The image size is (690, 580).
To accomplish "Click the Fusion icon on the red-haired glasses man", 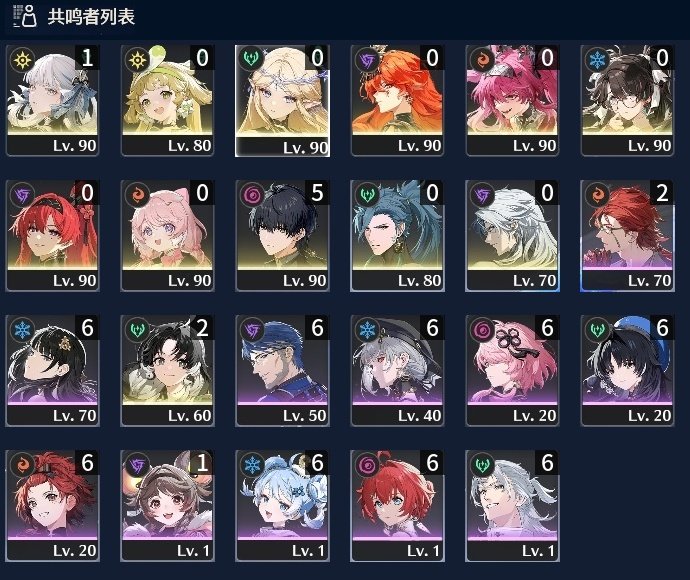I will tap(597, 194).
